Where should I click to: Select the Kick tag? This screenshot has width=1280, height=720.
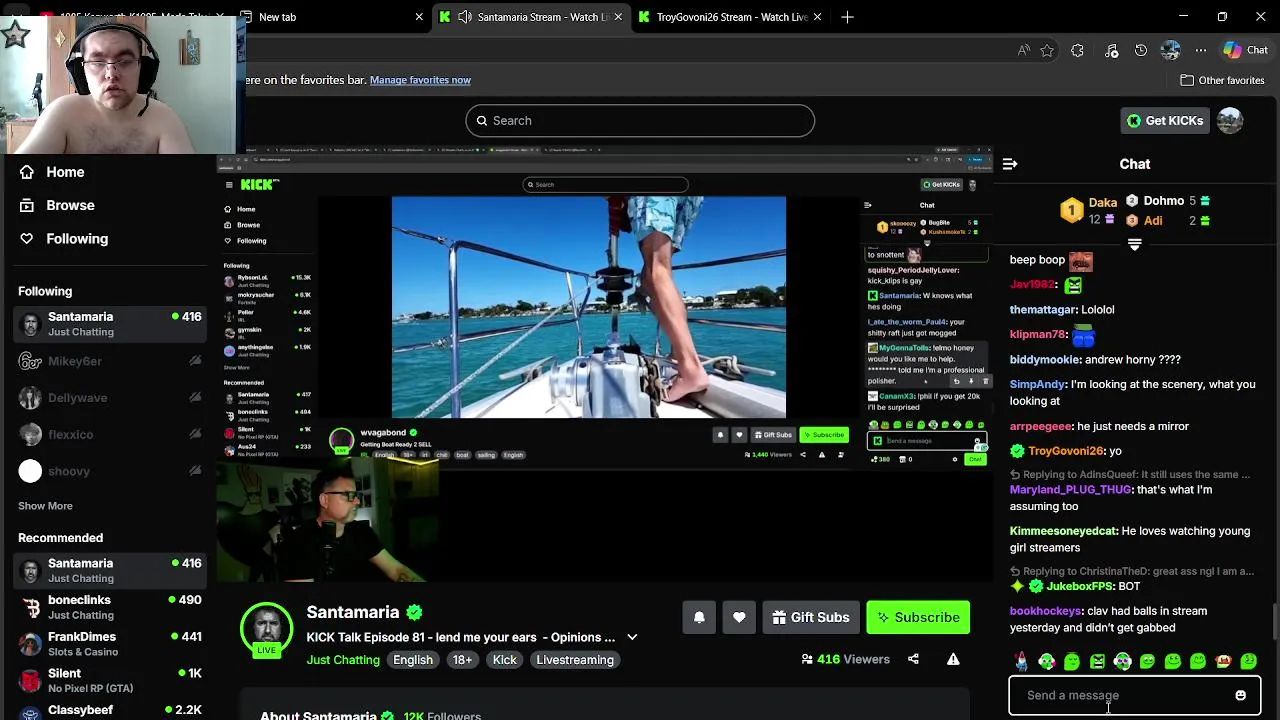[x=504, y=660]
